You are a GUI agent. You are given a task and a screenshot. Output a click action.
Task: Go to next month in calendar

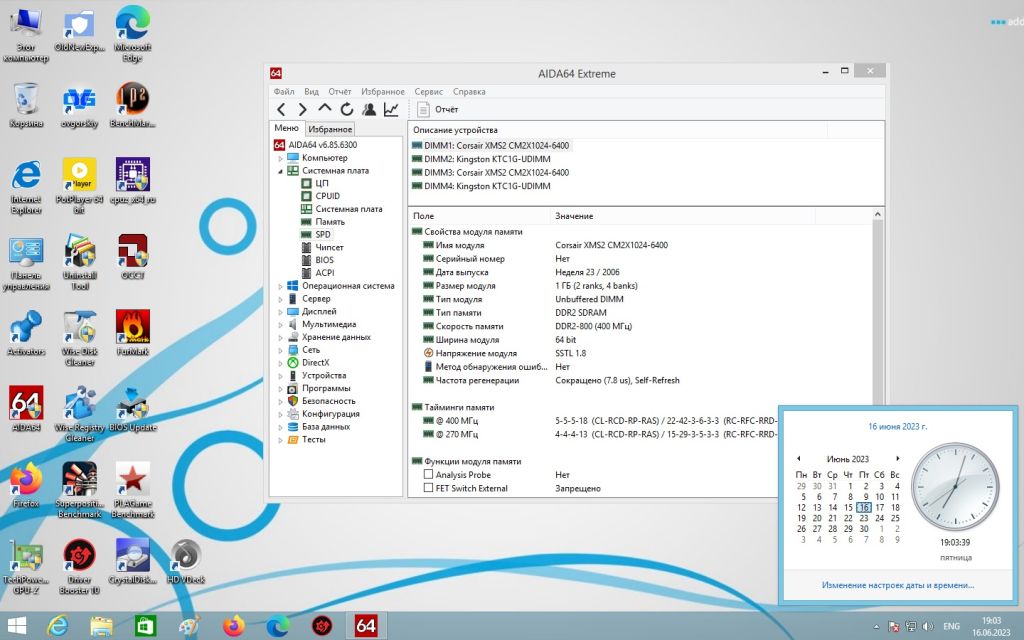898,458
